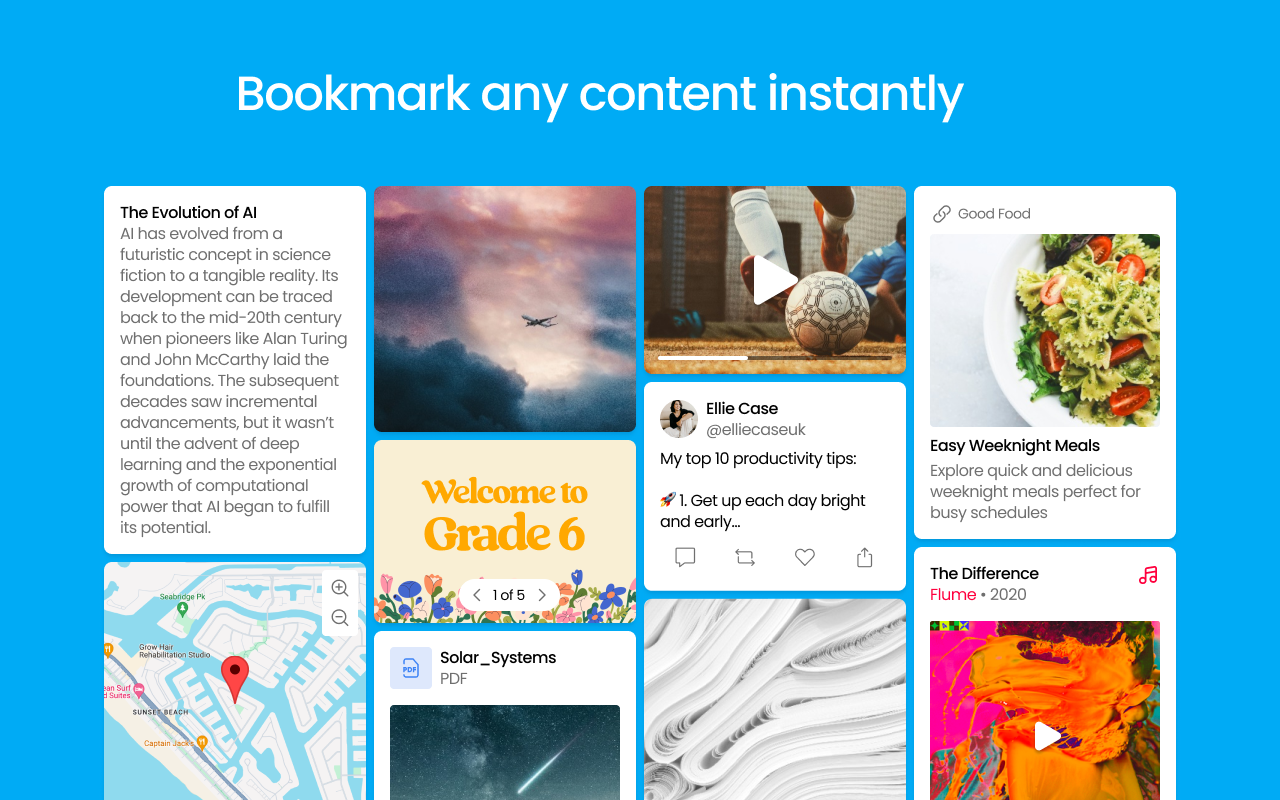Play the soccer ball video
1280x800 pixels.
[x=774, y=280]
